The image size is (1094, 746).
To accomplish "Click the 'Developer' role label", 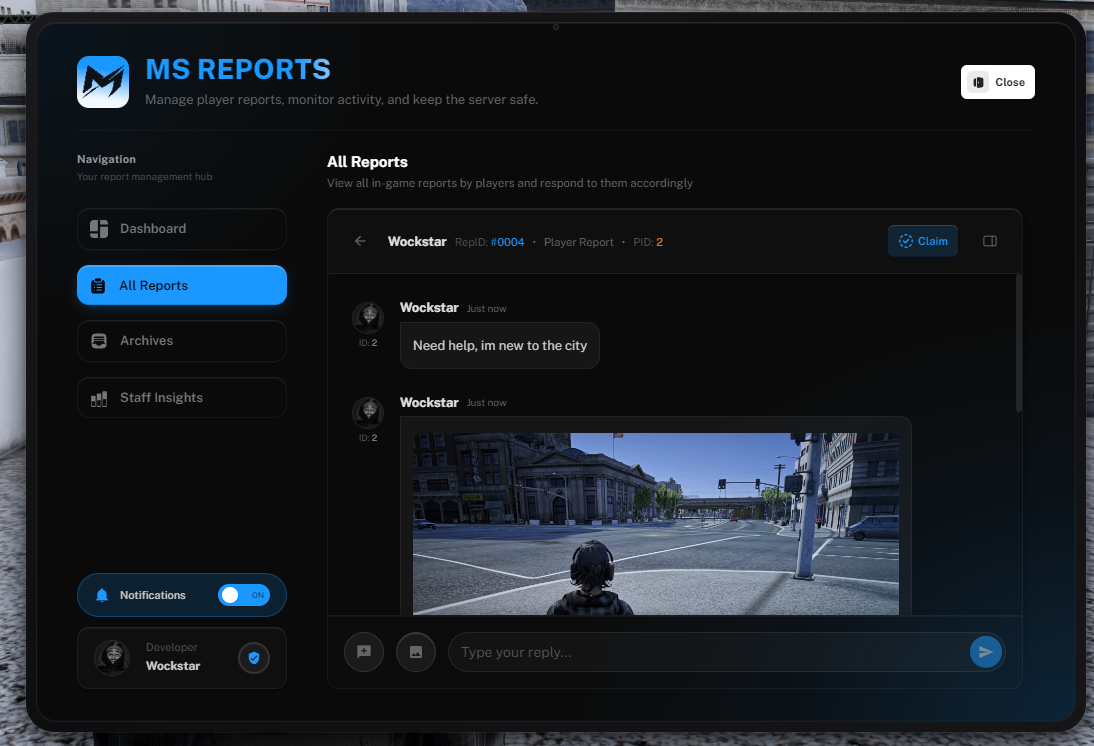I will (172, 647).
